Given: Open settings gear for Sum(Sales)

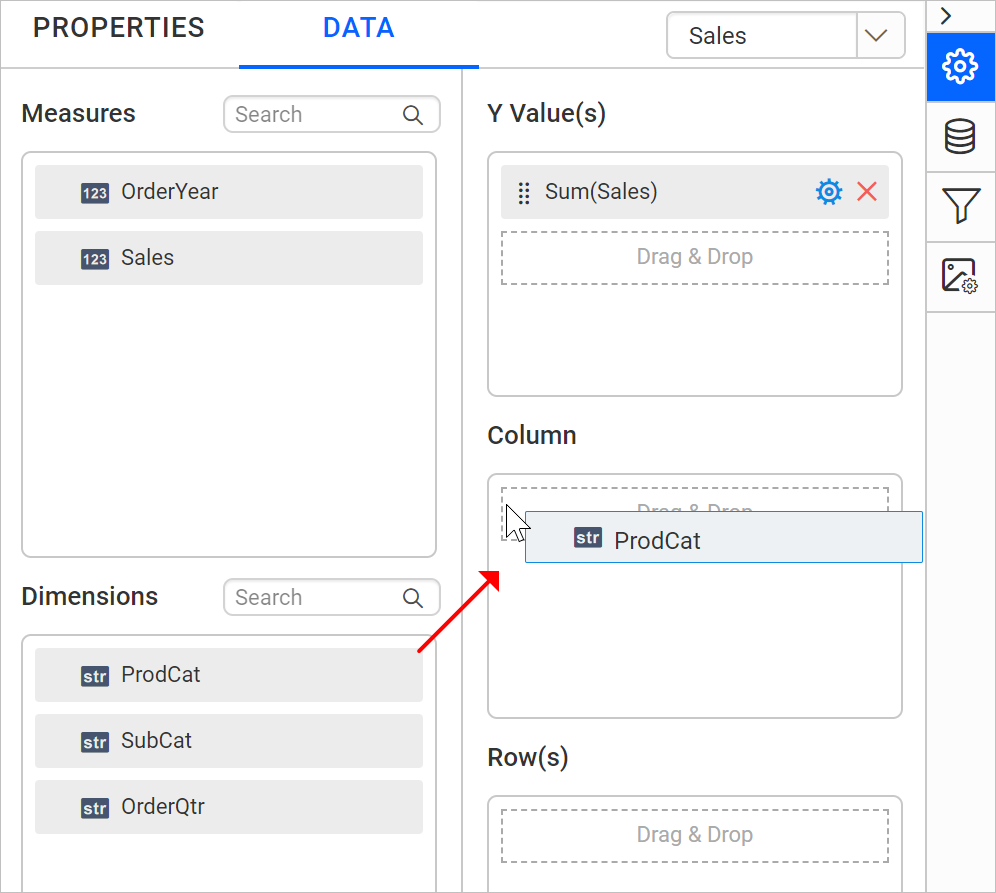Looking at the screenshot, I should coord(829,192).
